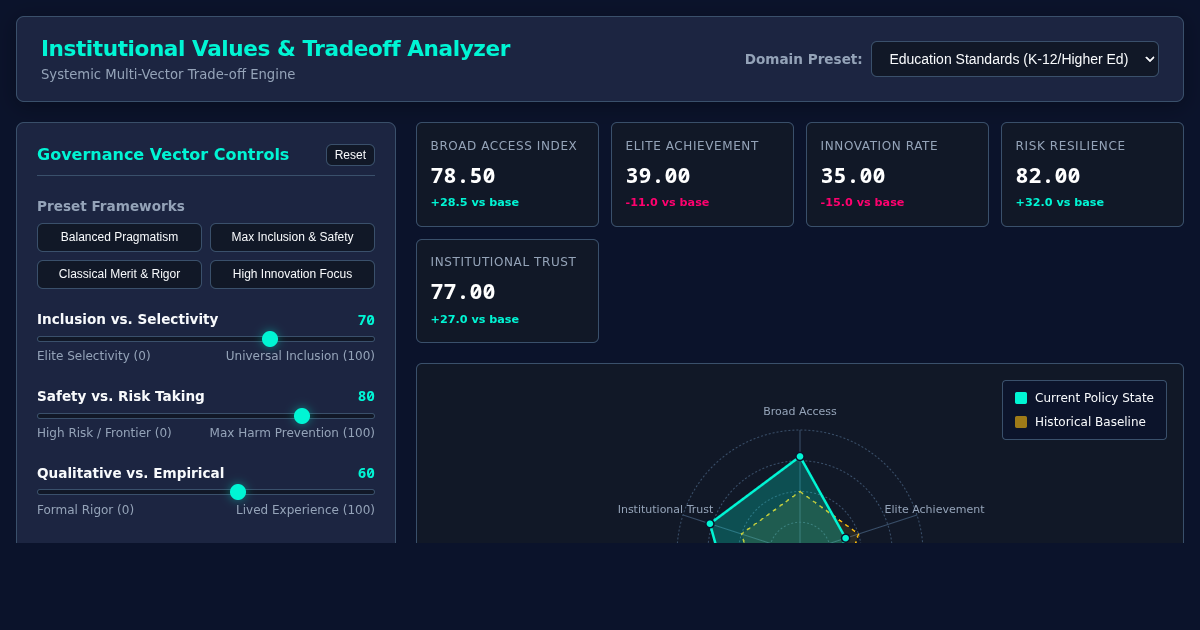Select the Innovation Rate card

click(x=897, y=175)
